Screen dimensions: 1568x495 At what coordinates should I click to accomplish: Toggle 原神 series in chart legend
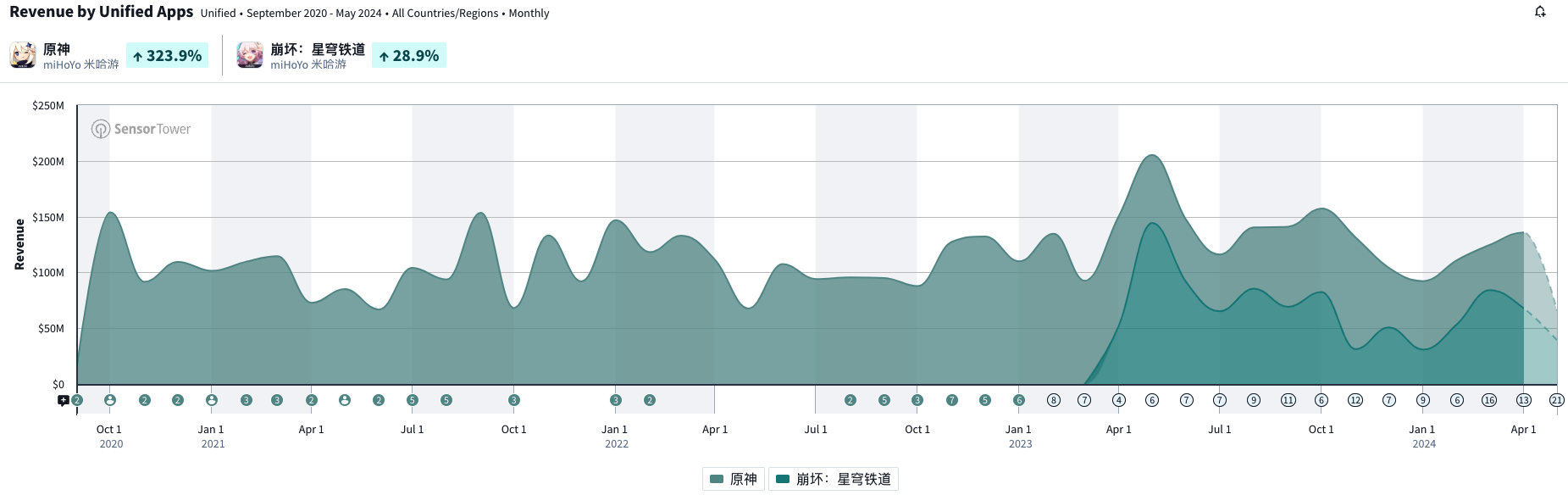[734, 479]
